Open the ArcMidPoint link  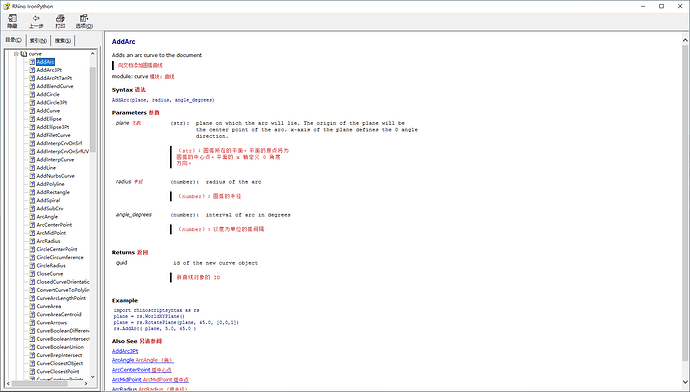[150, 379]
